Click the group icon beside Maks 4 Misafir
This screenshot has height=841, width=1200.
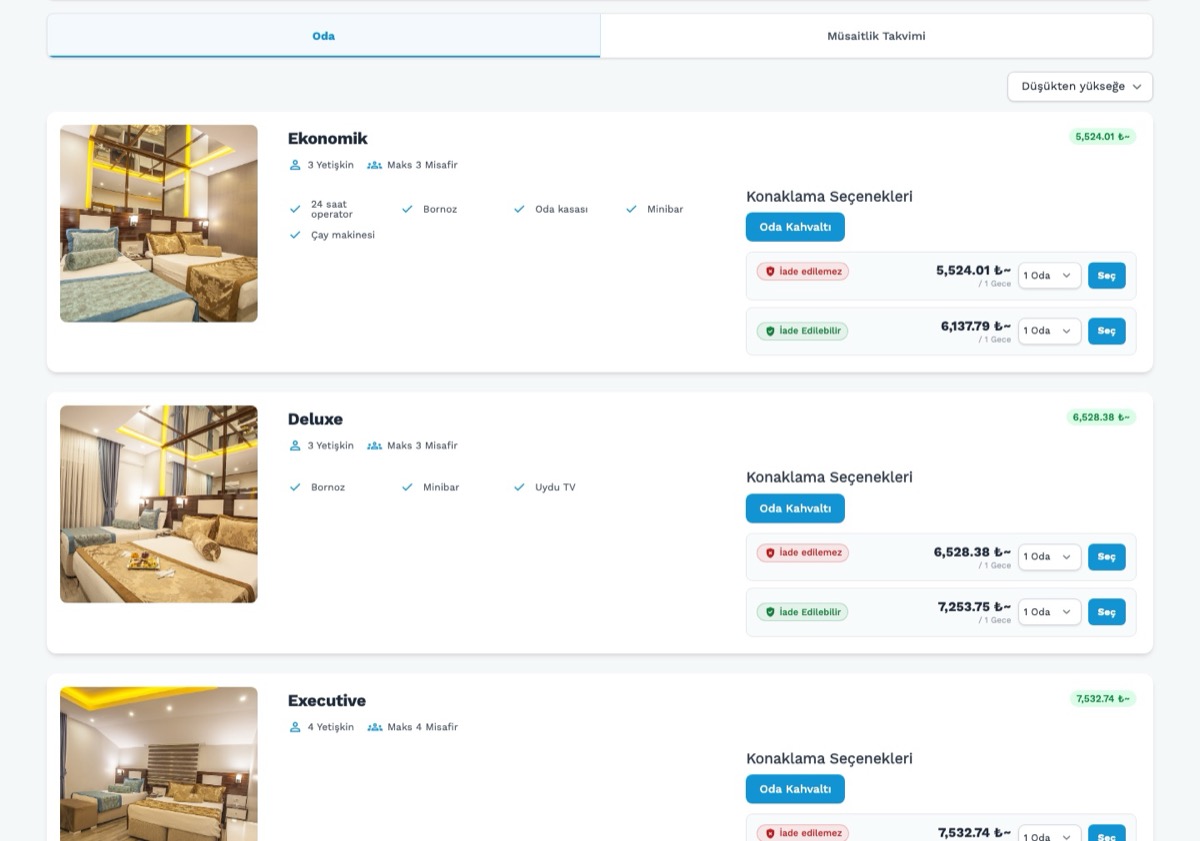pos(375,727)
